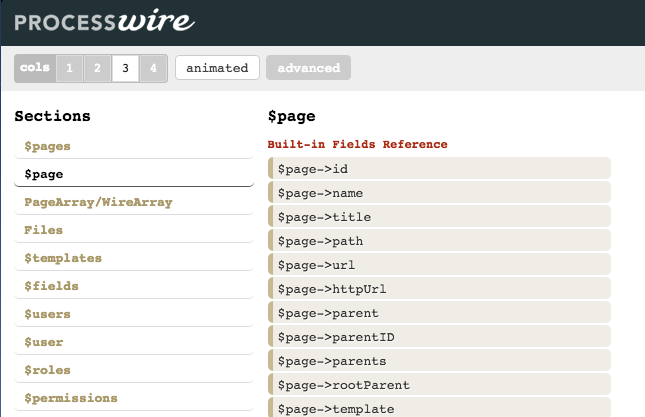
Task: Click the $page column heading
Action: [292, 116]
